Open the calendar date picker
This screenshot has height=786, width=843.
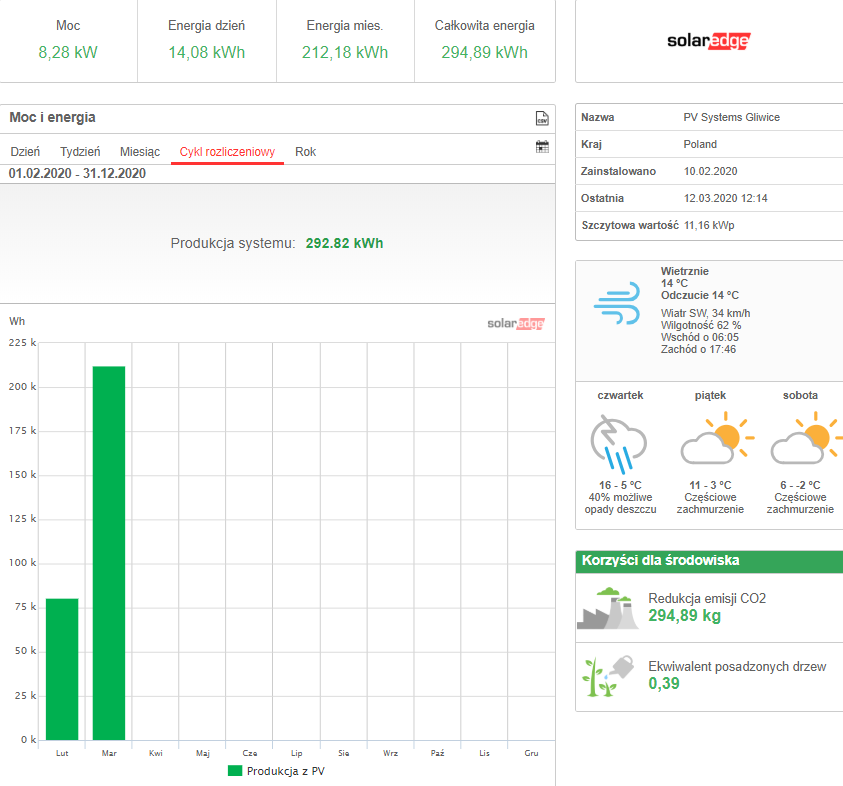pyautogui.click(x=542, y=147)
